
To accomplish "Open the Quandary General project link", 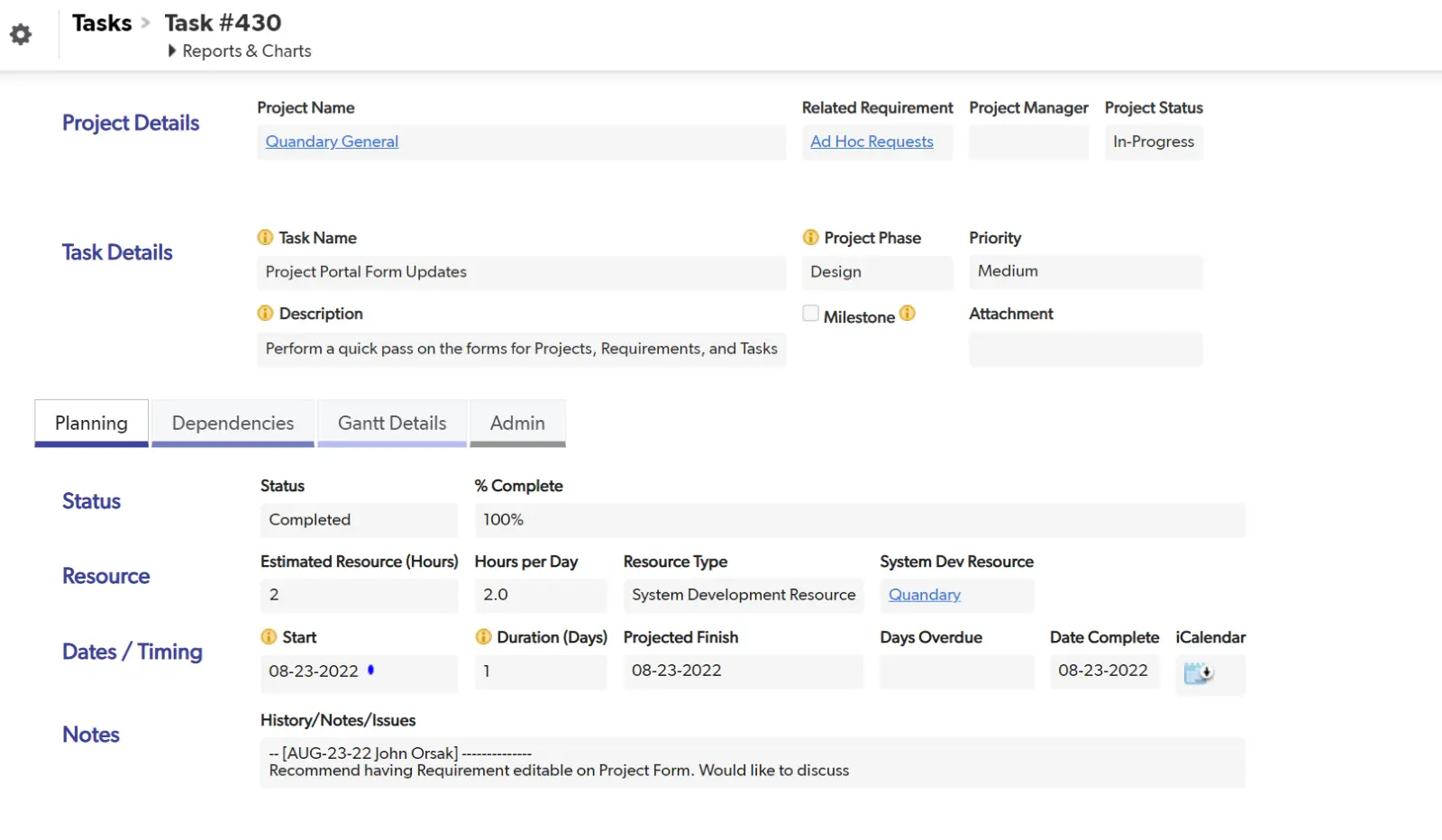I will pyautogui.click(x=332, y=142).
